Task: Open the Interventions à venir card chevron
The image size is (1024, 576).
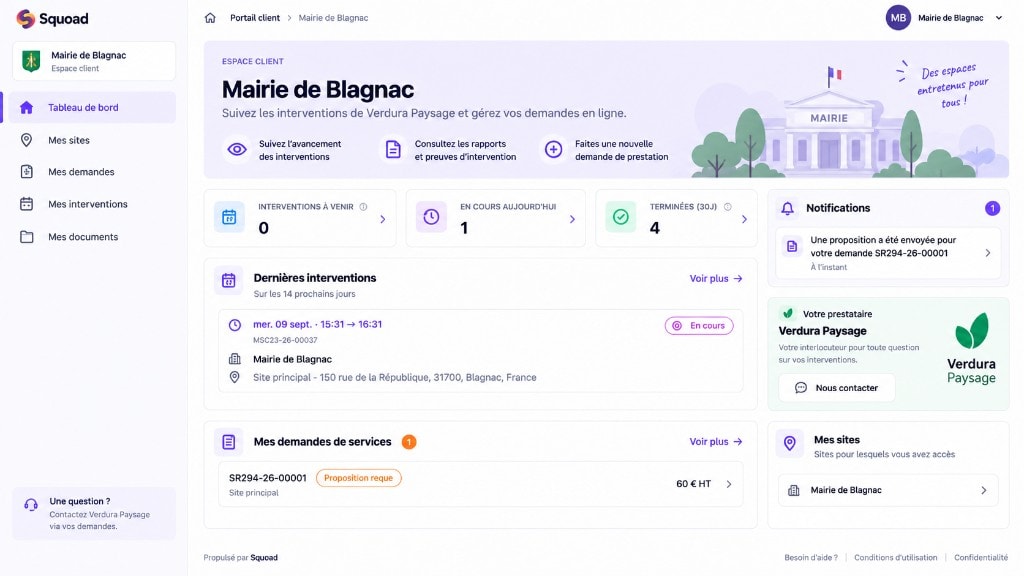Action: pyautogui.click(x=383, y=219)
